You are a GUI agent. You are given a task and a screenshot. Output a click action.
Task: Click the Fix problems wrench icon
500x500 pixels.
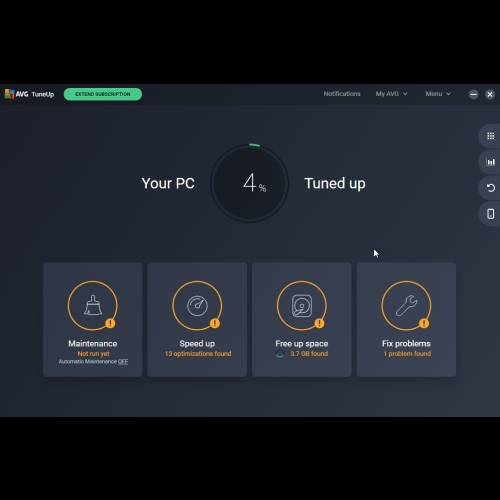(x=406, y=305)
